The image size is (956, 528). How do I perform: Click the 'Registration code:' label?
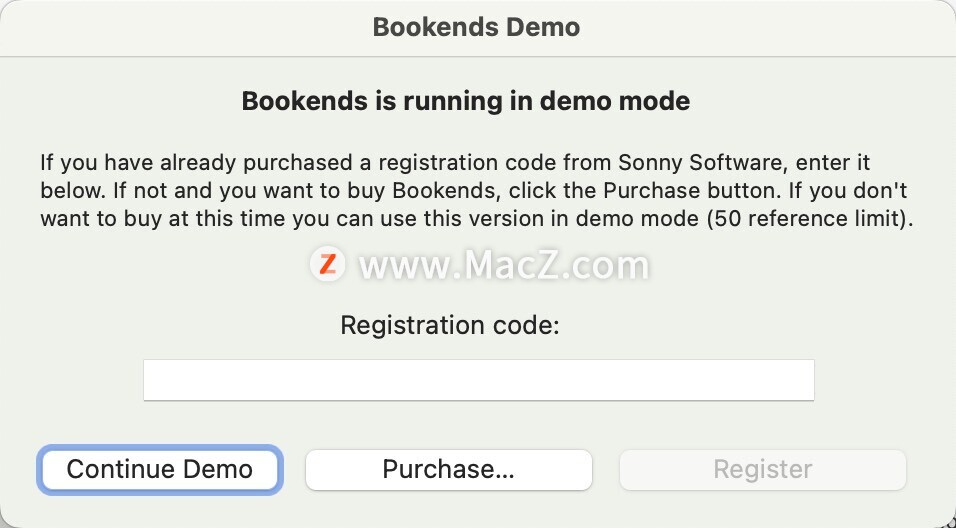tap(450, 325)
